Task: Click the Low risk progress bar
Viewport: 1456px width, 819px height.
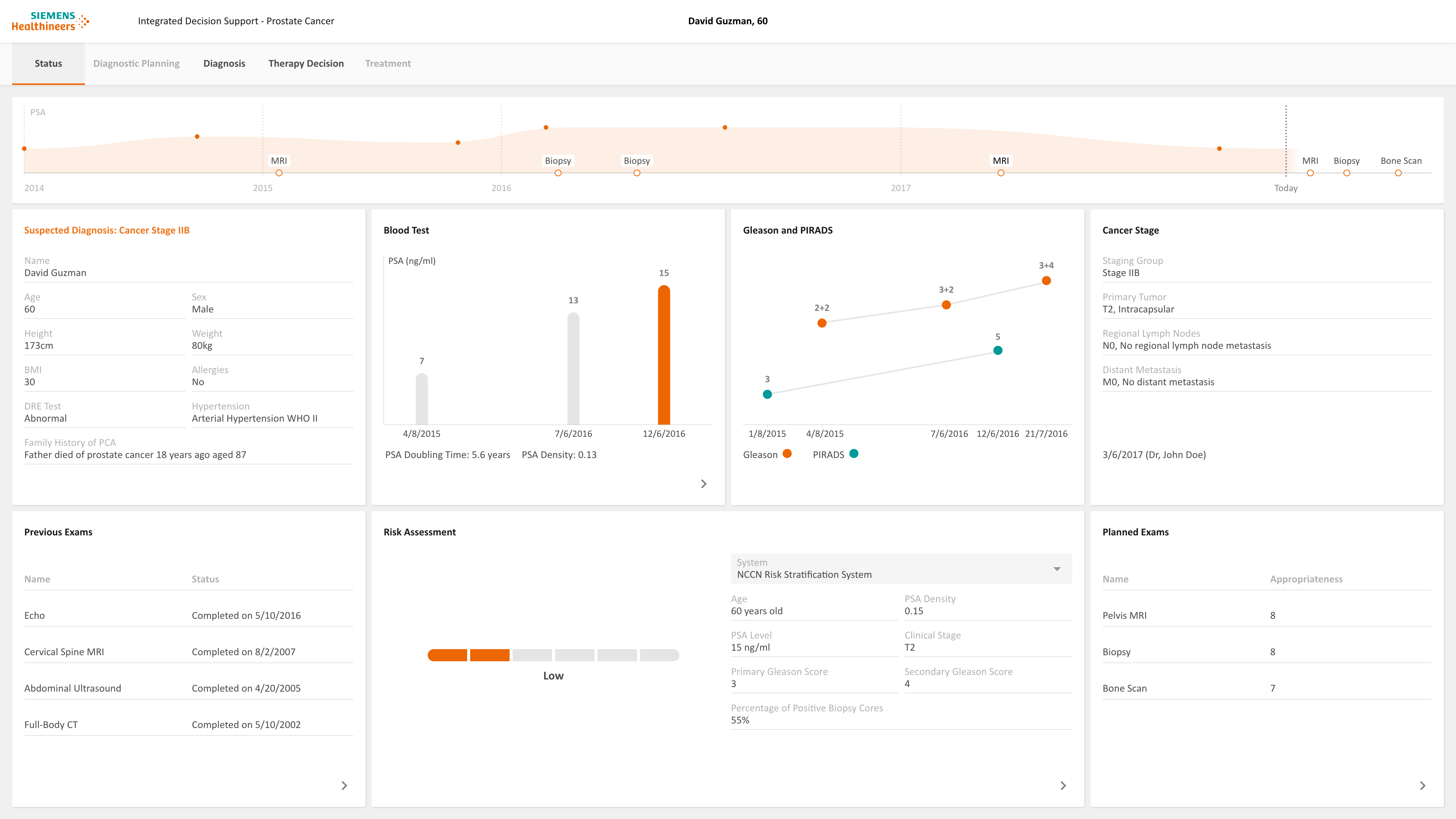Action: (553, 655)
